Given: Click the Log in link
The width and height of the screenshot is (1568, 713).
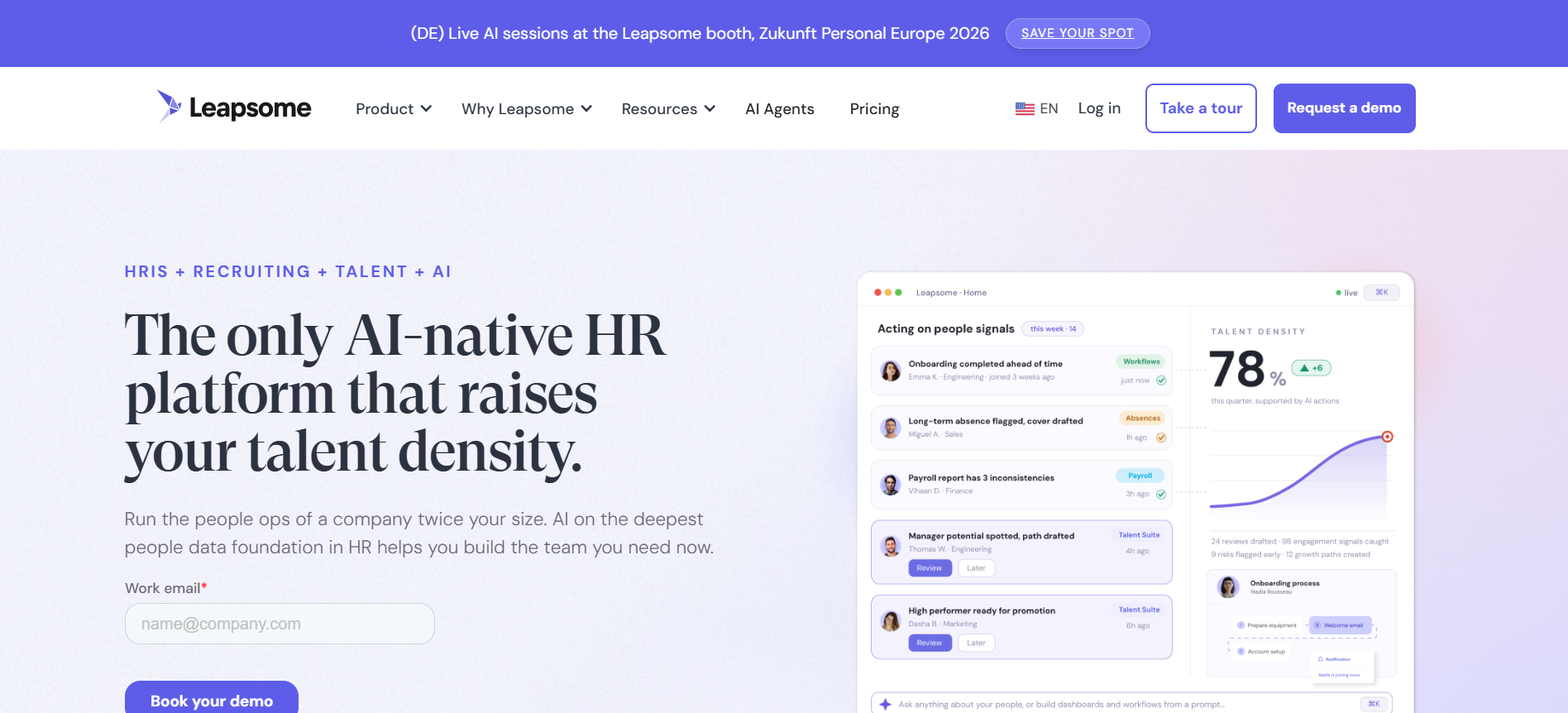Looking at the screenshot, I should 1099,108.
